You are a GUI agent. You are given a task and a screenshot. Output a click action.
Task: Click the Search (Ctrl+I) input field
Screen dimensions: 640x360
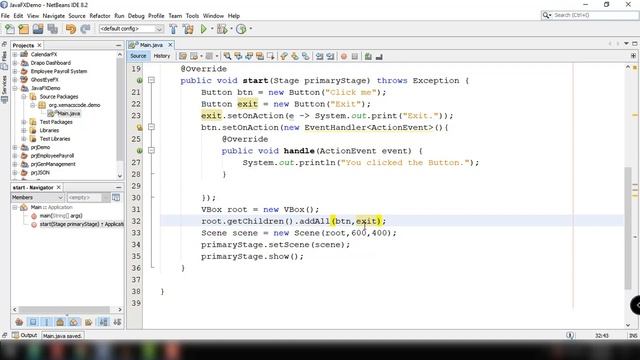coord(589,15)
